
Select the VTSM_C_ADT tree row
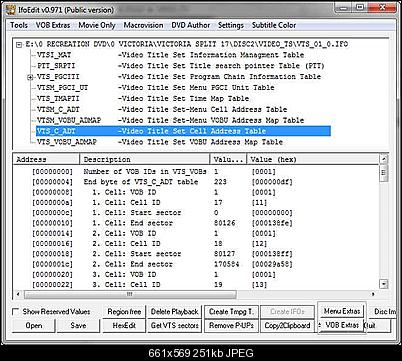[162, 109]
